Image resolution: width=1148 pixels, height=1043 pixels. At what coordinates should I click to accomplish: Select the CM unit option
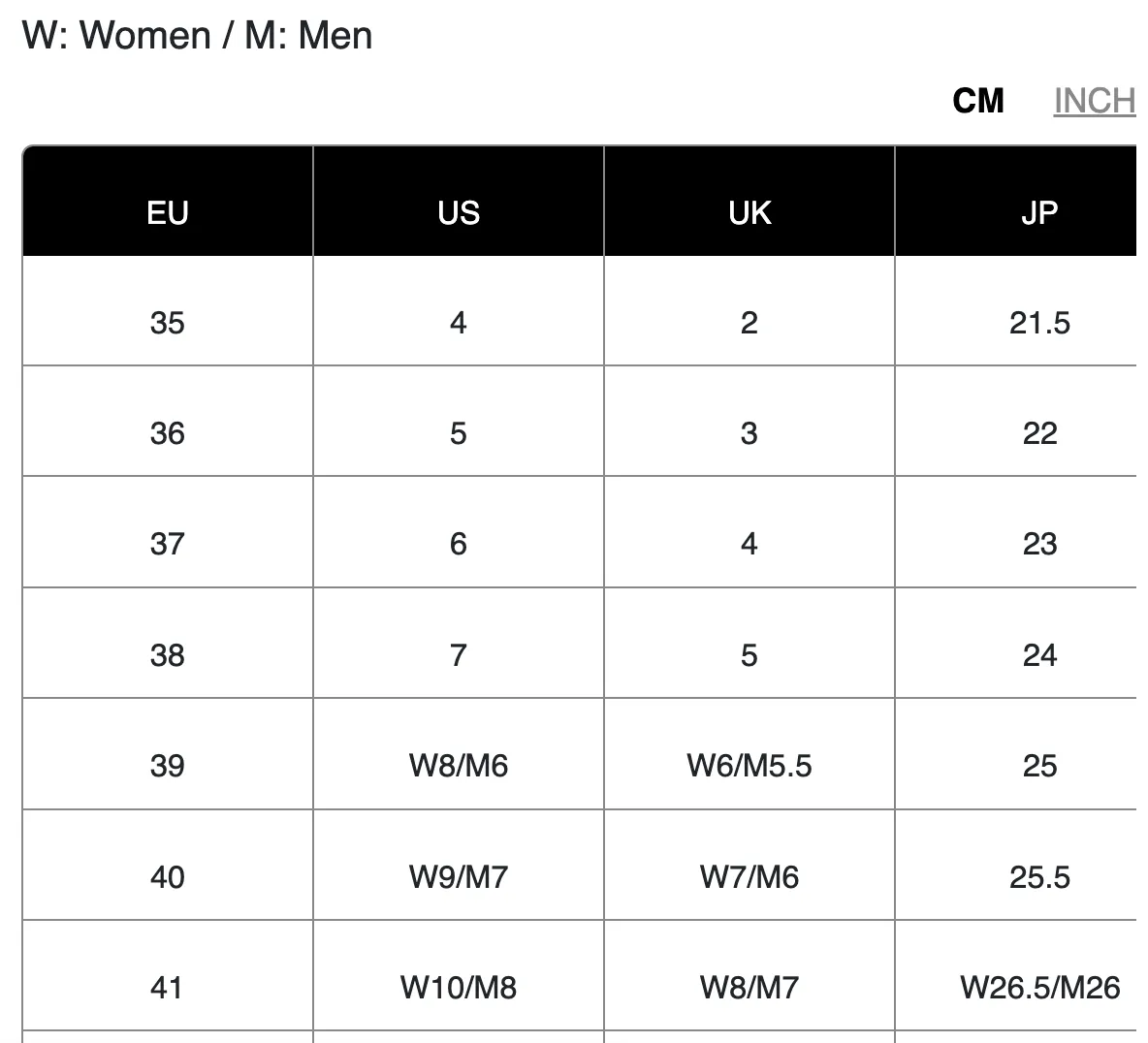coord(978,101)
